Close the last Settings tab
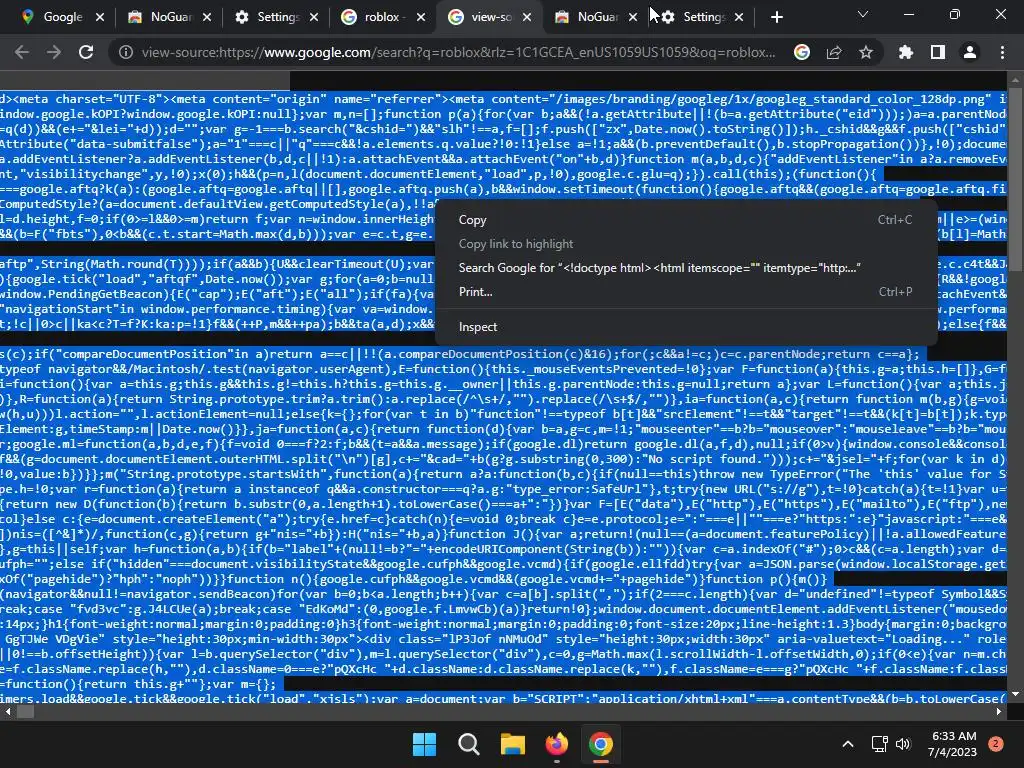1024x768 pixels. (x=739, y=17)
